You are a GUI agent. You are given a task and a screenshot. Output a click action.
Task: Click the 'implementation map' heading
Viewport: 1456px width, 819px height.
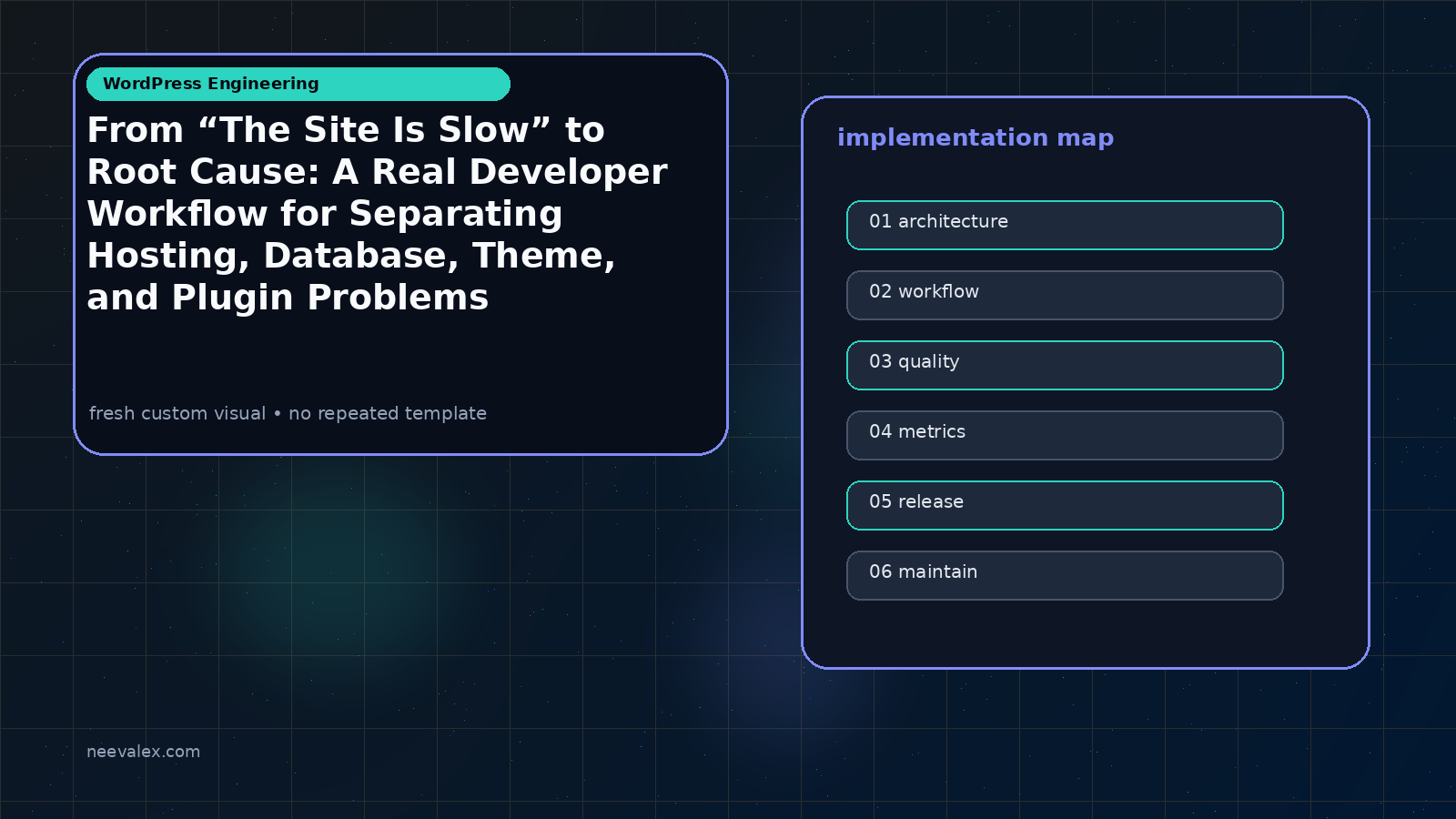976,137
